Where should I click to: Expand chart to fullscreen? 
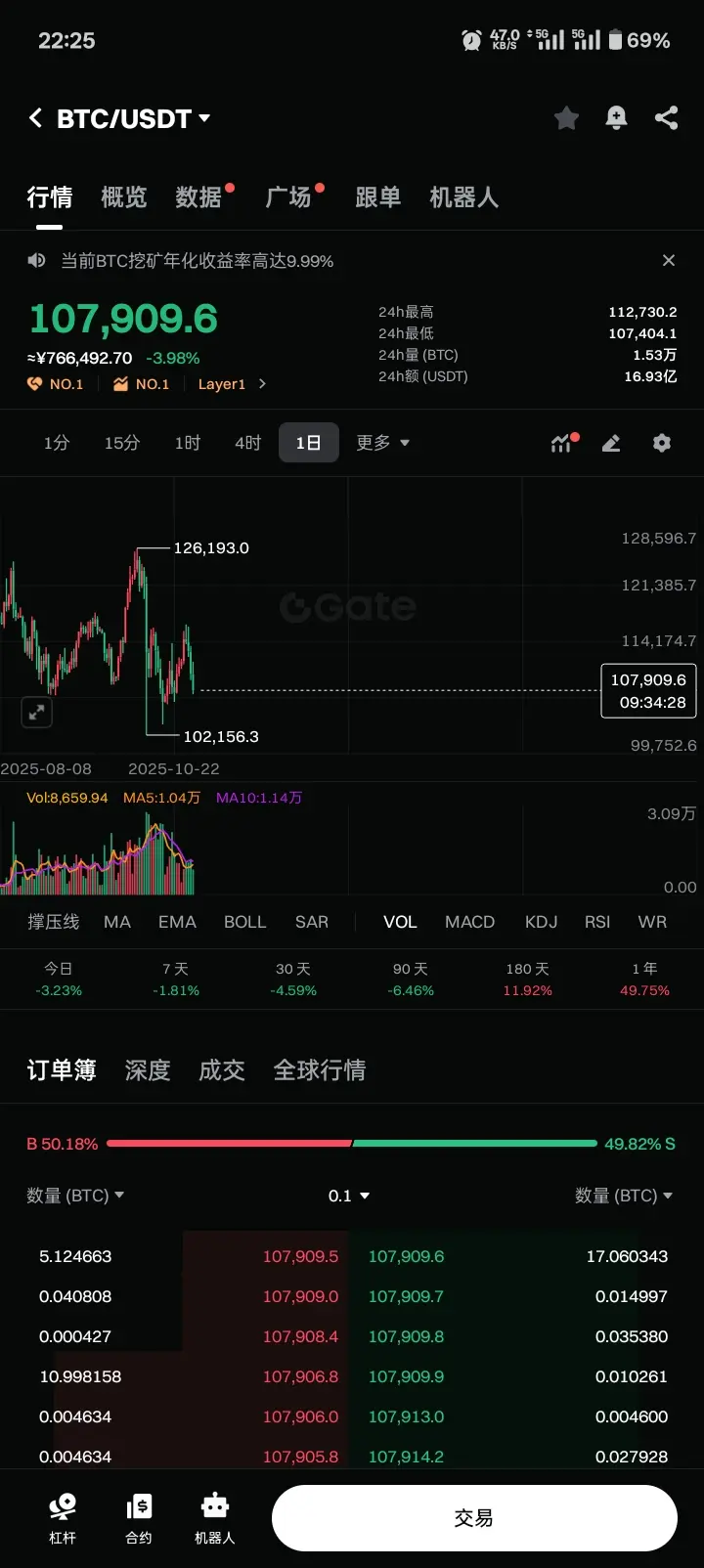click(37, 712)
